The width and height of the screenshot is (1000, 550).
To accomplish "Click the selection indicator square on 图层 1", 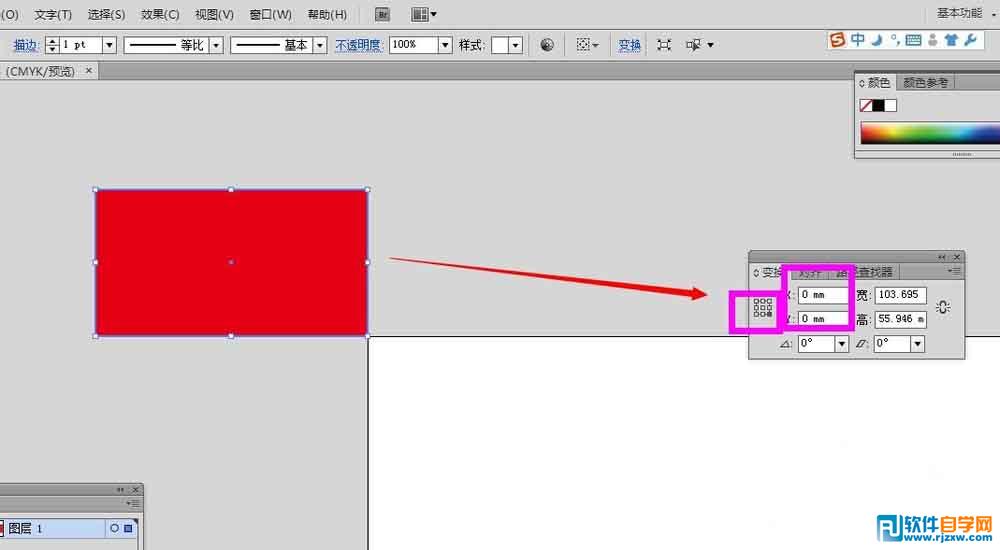I will point(128,528).
